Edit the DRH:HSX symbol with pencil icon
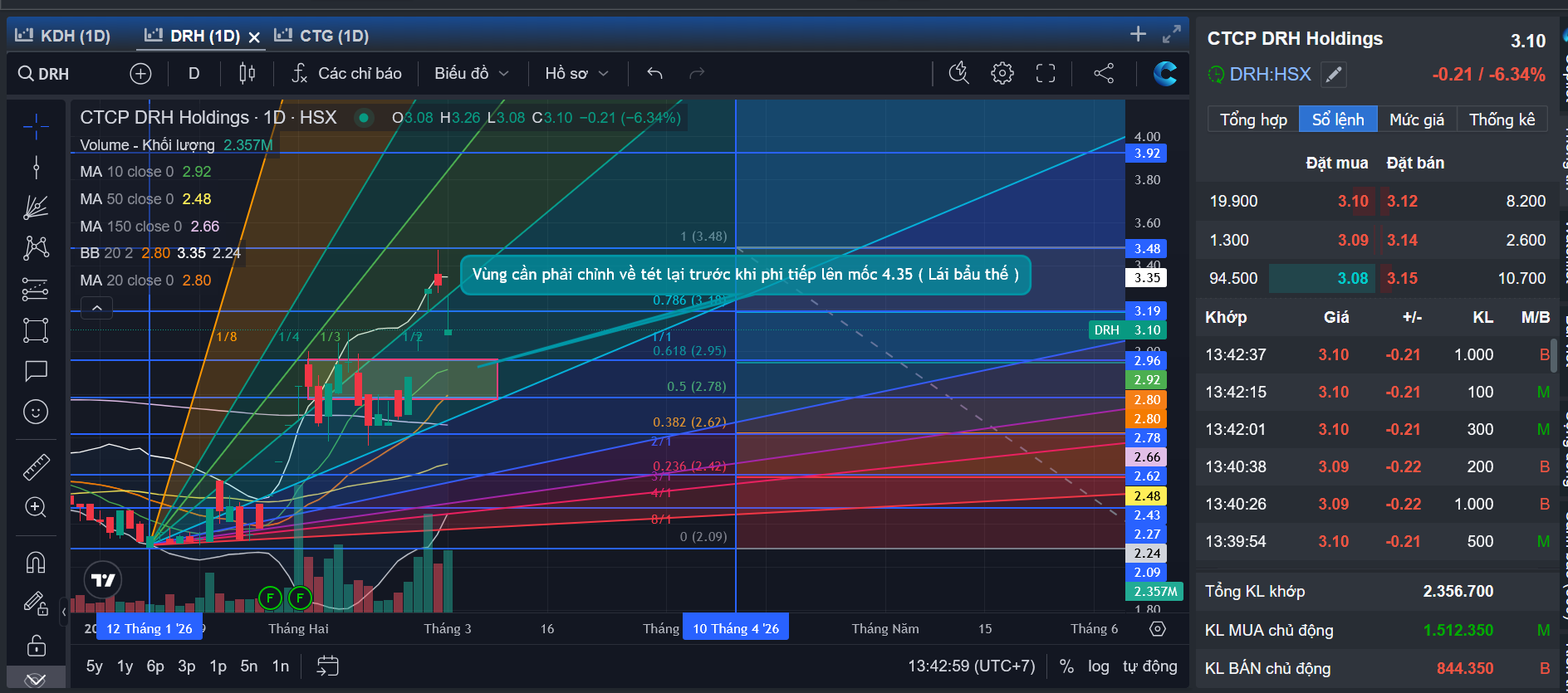The width and height of the screenshot is (1568, 693). [x=1334, y=75]
